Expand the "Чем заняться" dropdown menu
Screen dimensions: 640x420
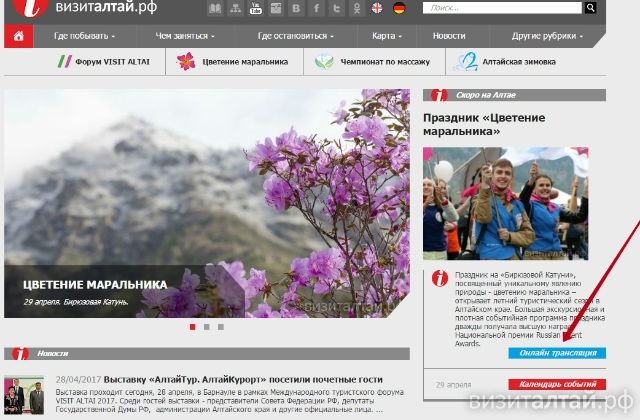click(187, 36)
